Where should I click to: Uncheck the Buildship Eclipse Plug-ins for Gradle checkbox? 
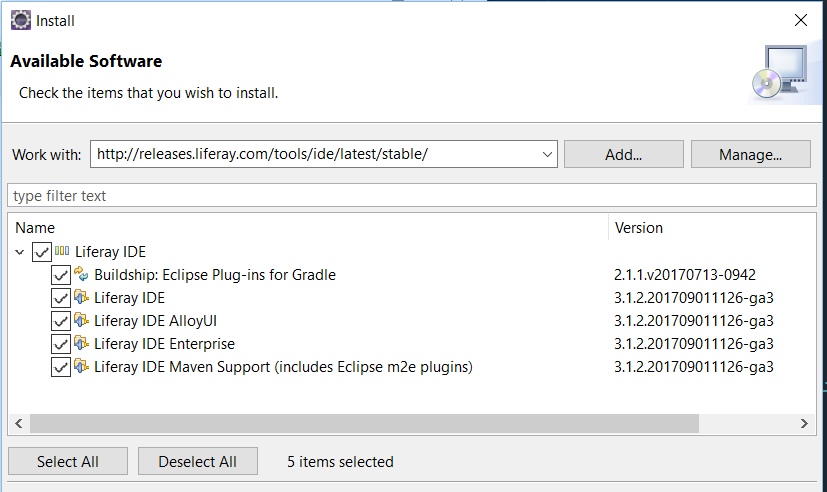click(x=61, y=275)
